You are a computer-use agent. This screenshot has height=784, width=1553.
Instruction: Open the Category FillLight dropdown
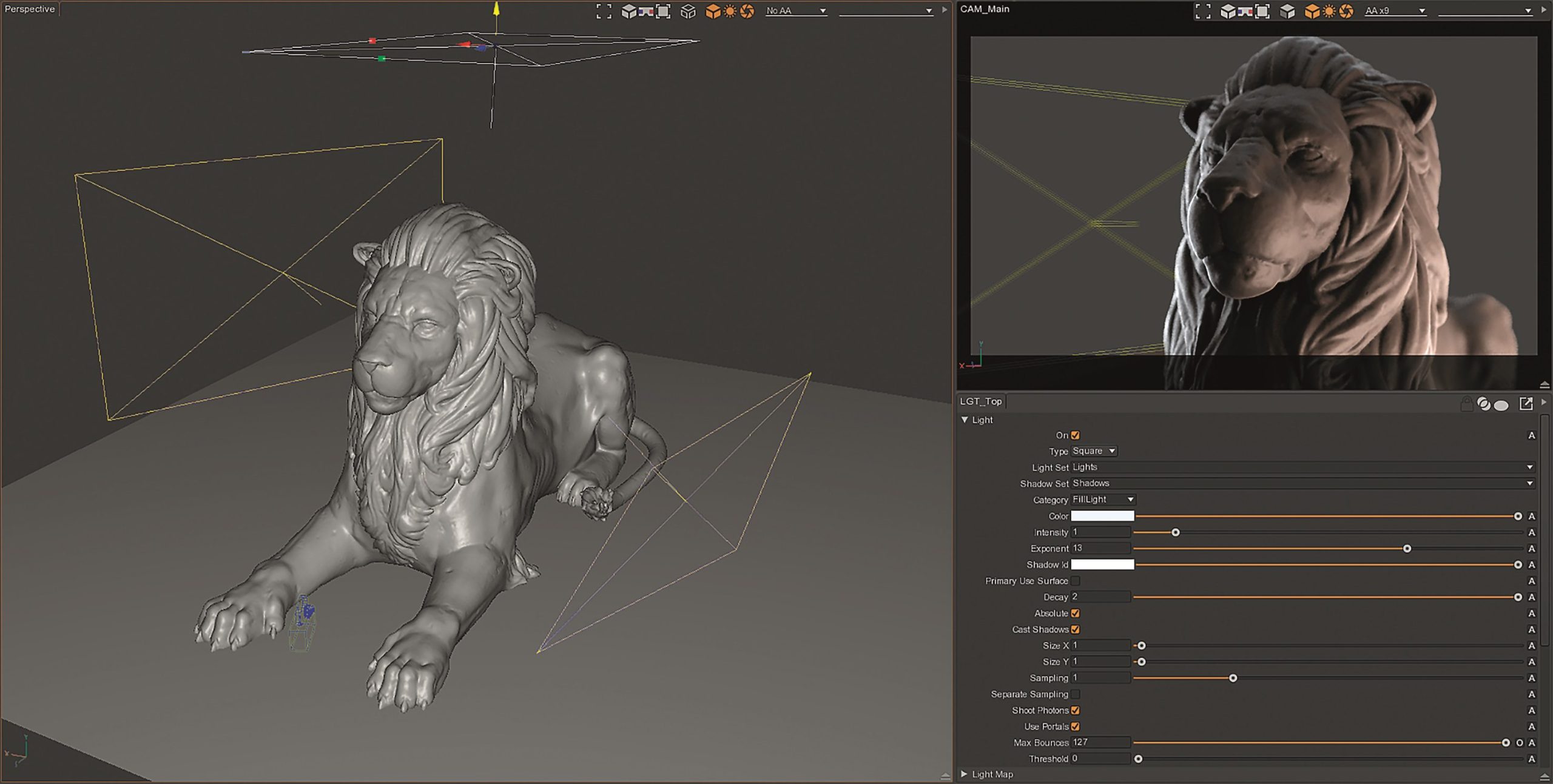click(x=1103, y=500)
